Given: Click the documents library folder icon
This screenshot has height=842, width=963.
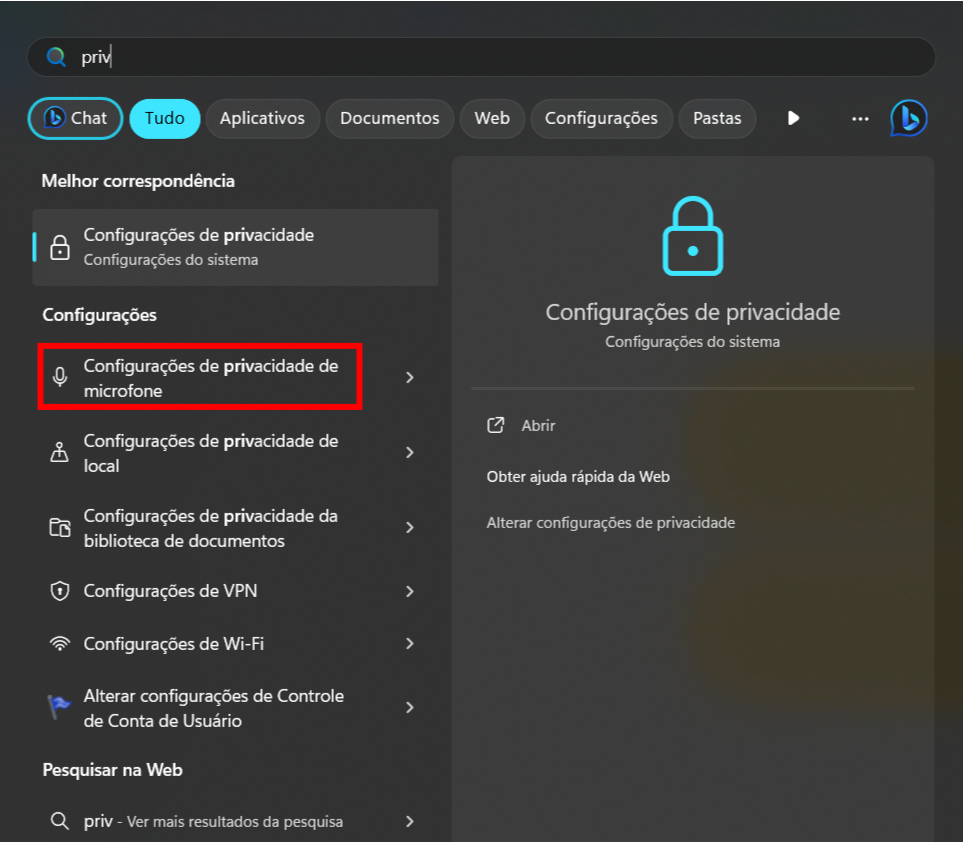Looking at the screenshot, I should [60, 527].
